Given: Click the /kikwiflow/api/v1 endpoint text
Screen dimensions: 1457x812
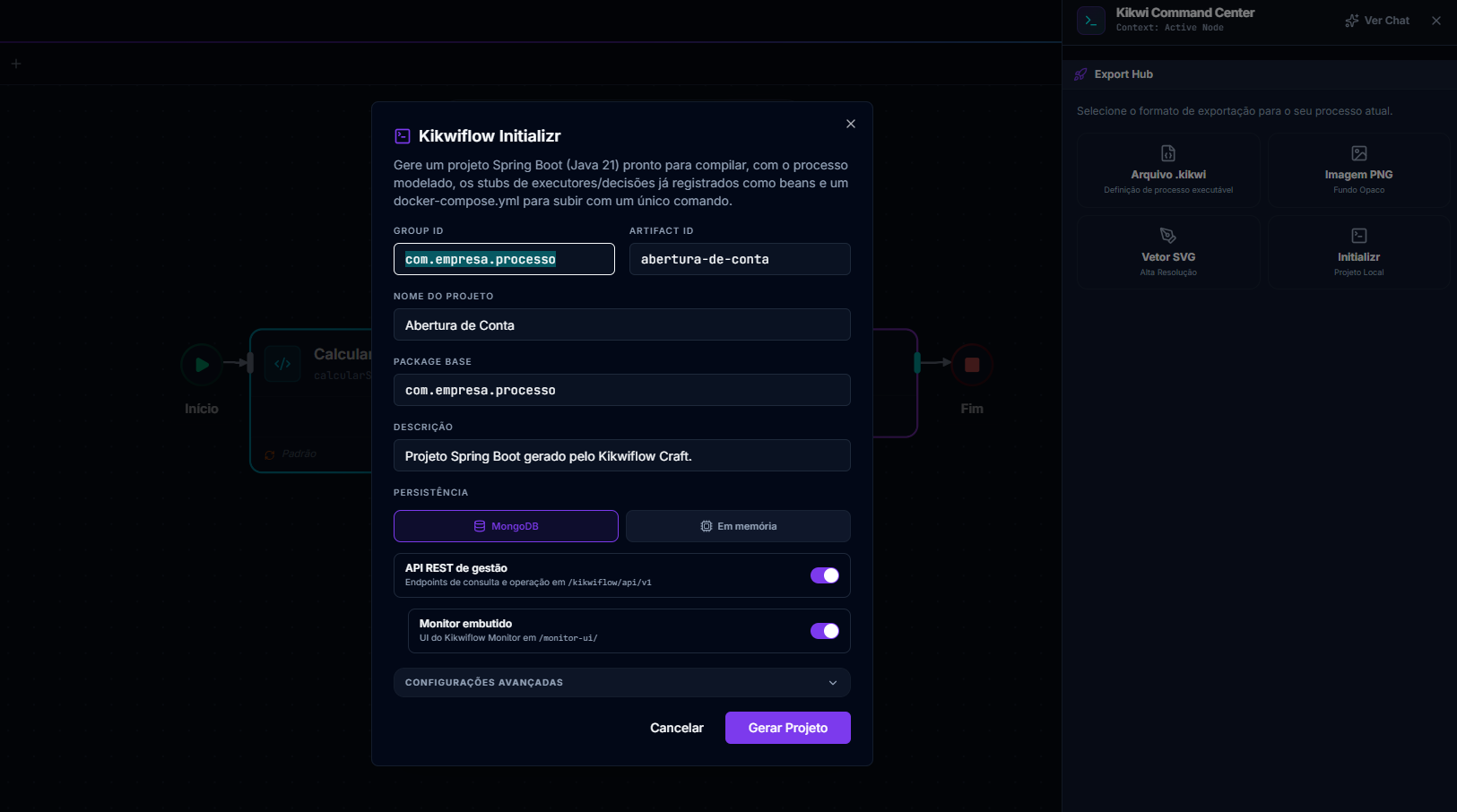Looking at the screenshot, I should [x=610, y=583].
